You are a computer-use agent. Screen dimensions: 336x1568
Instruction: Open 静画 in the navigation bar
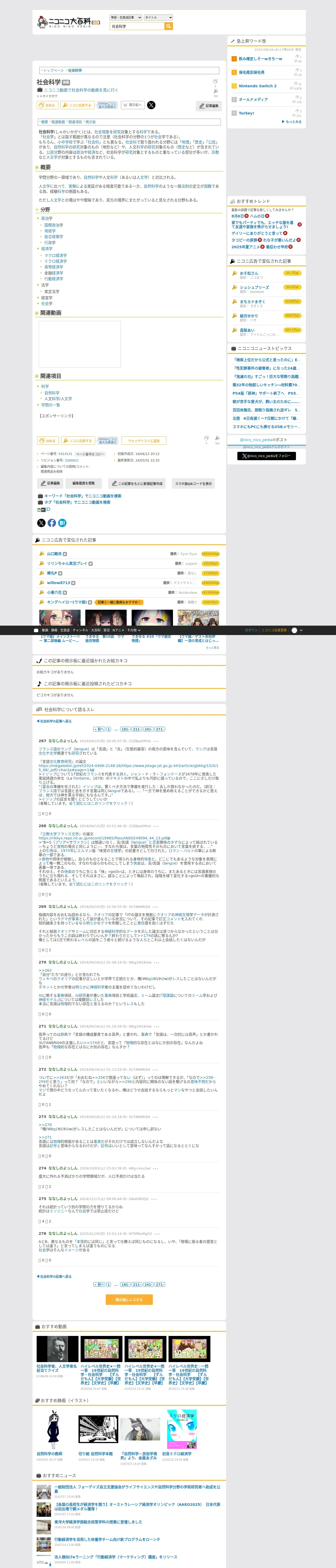pyautogui.click(x=54, y=631)
